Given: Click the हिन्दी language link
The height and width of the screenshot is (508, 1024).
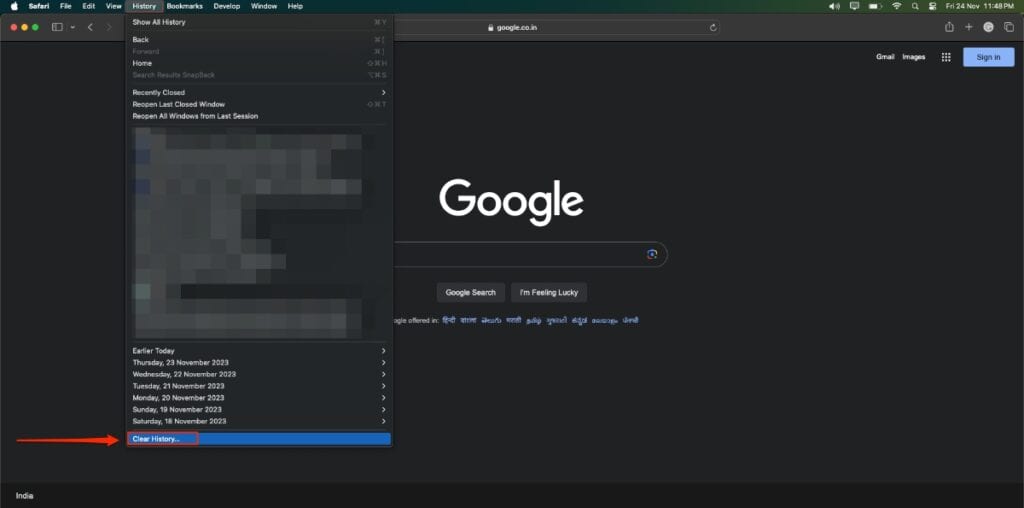Looking at the screenshot, I should [449, 321].
